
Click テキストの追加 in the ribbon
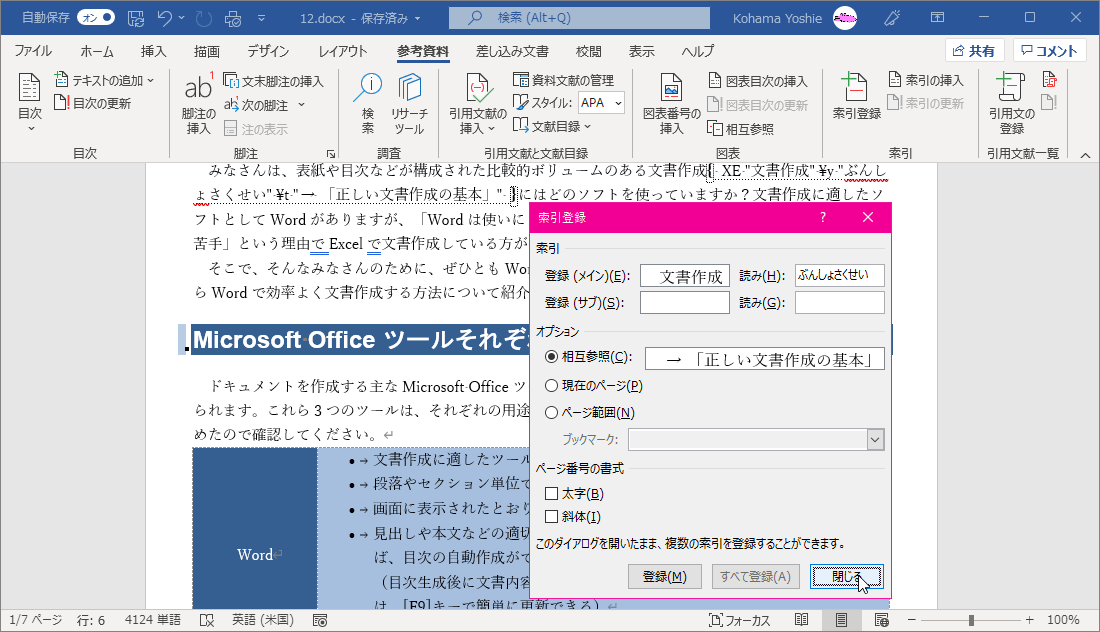pos(104,81)
